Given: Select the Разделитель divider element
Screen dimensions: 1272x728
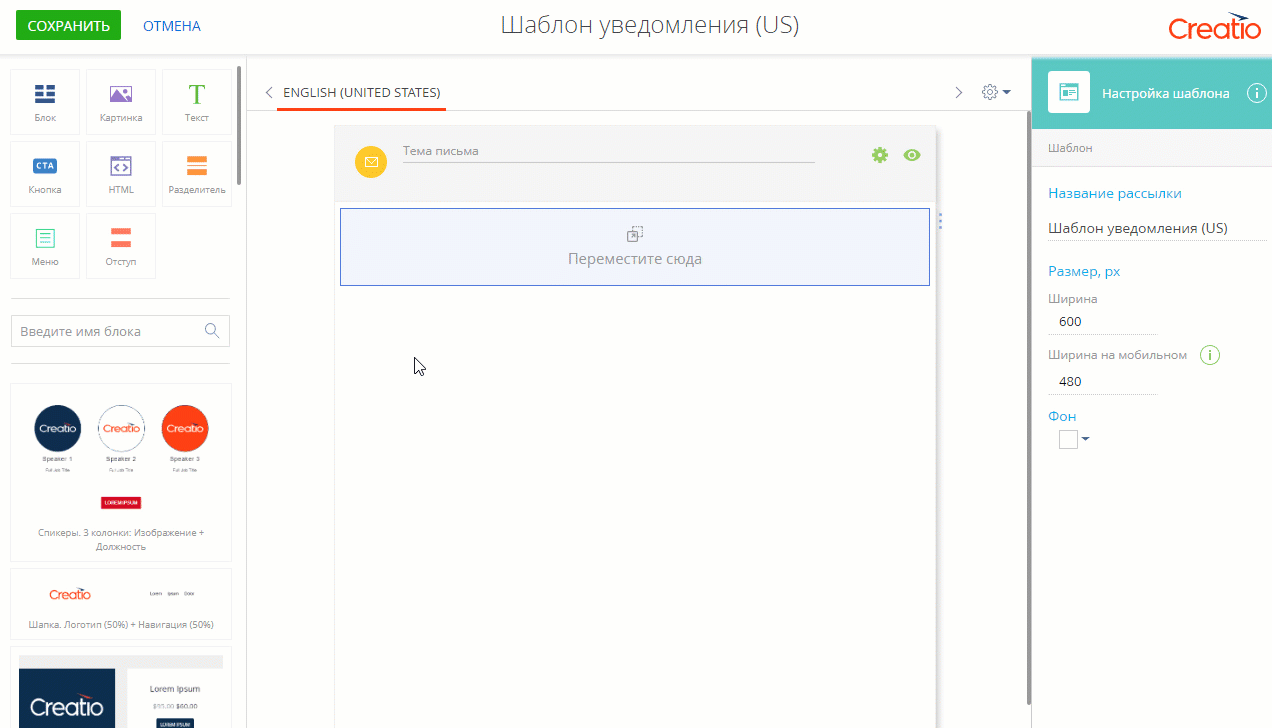Looking at the screenshot, I should click(x=197, y=174).
